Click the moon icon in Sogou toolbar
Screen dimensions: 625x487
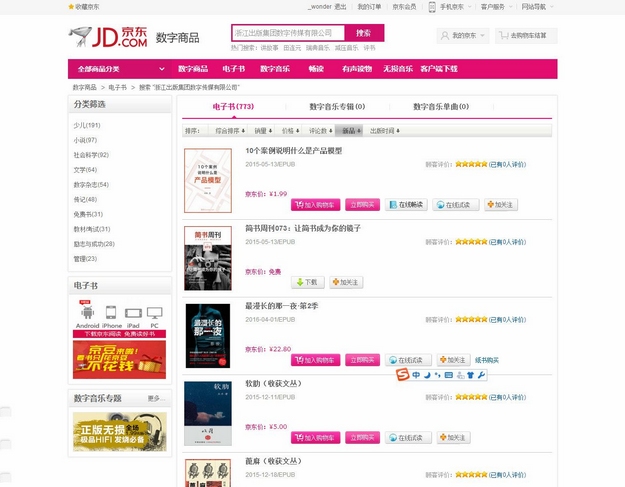[x=427, y=375]
